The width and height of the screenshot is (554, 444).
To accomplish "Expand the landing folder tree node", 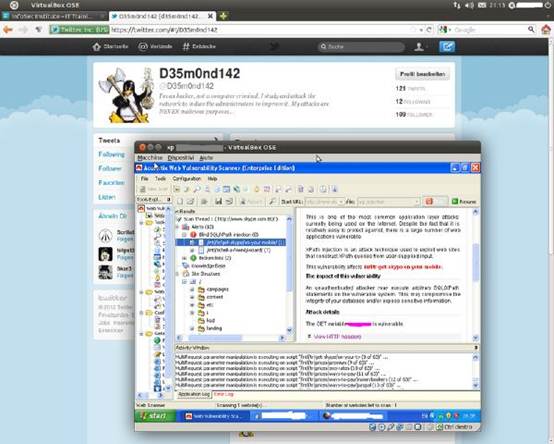I will pyautogui.click(x=192, y=328).
